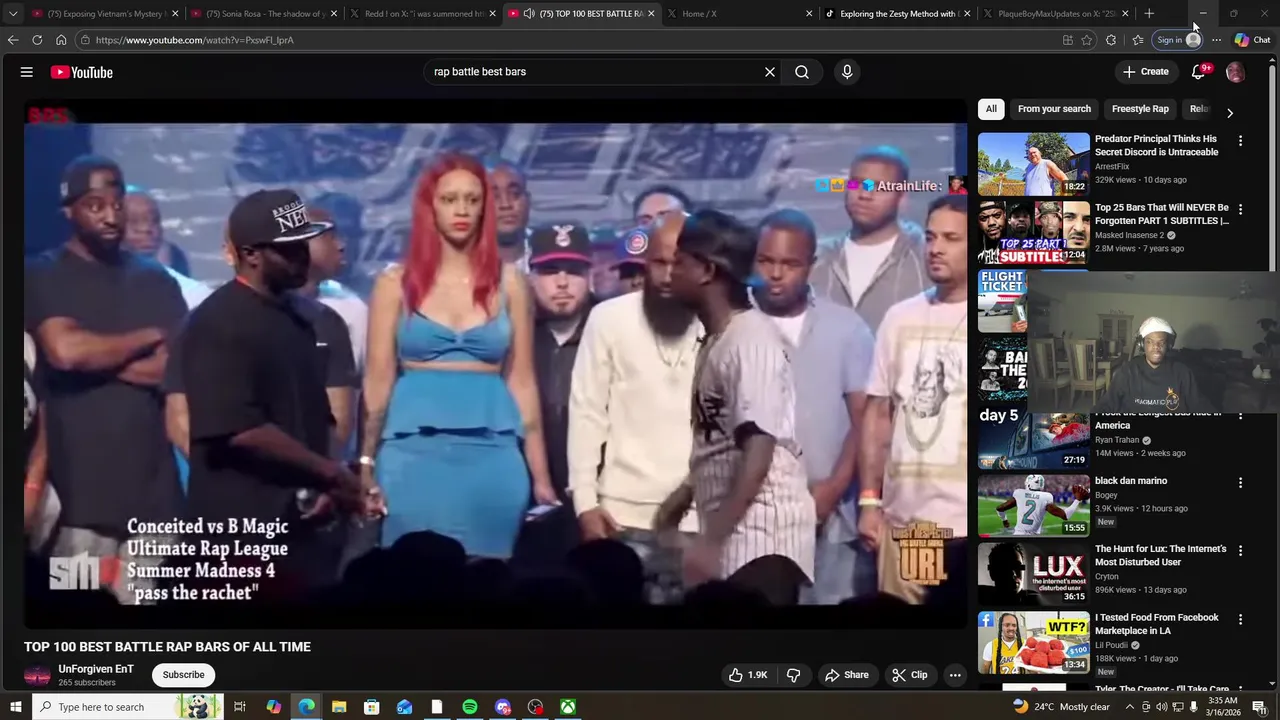
Task: Open Xbox app from the taskbar
Action: tap(567, 707)
